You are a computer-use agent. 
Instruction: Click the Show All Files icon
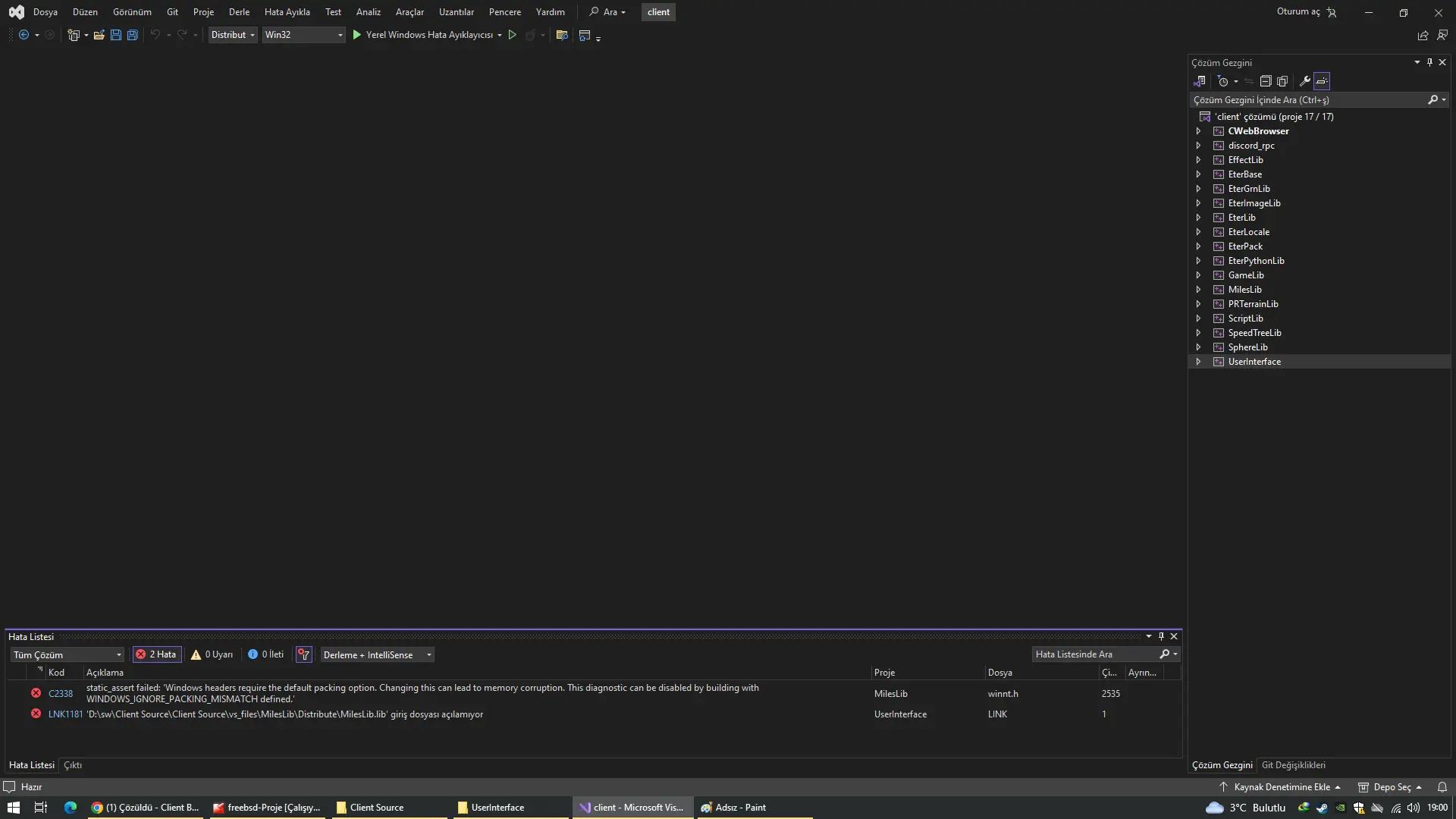tap(1282, 81)
